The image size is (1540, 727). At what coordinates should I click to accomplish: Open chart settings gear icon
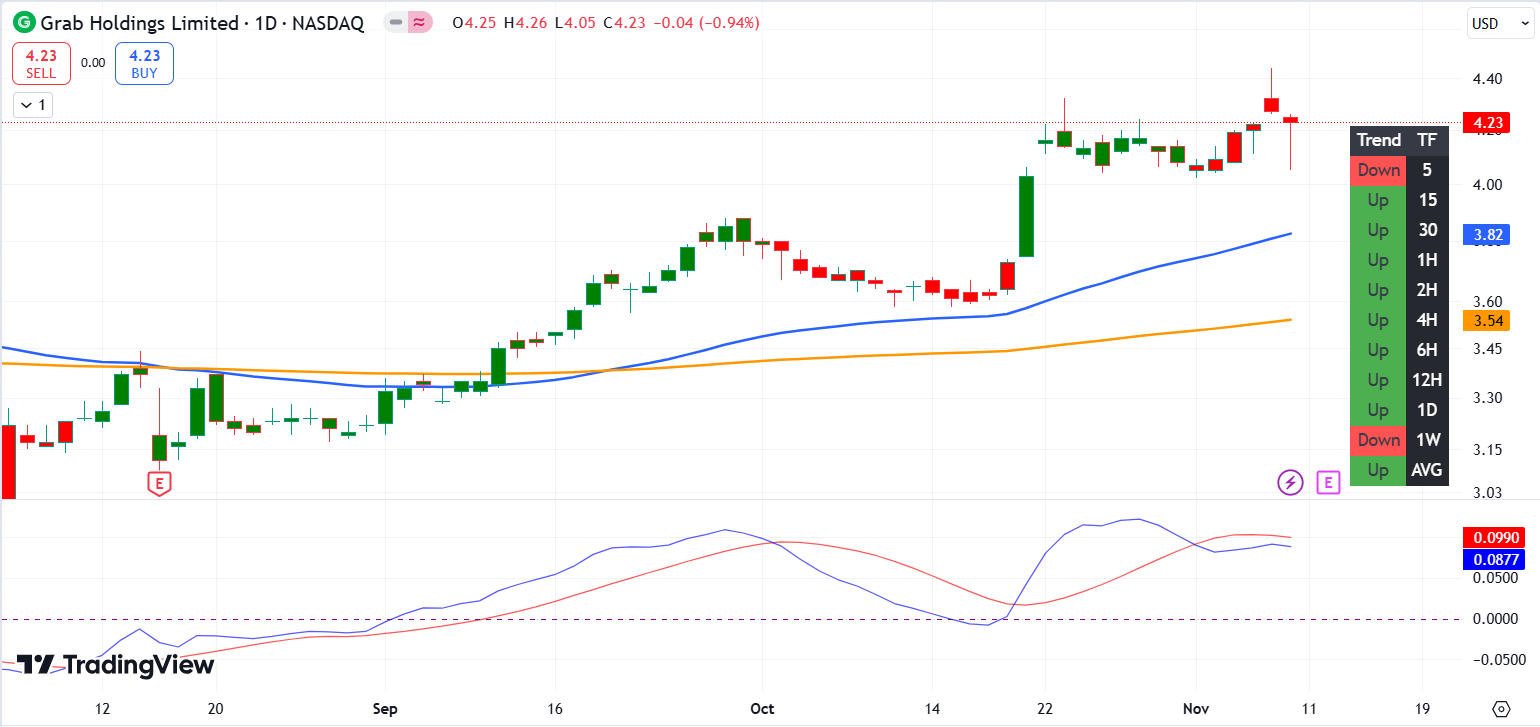[x=1500, y=709]
